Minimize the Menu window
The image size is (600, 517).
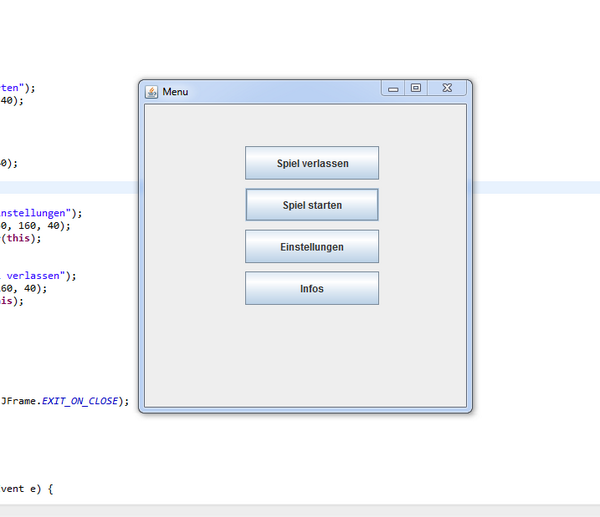393,88
